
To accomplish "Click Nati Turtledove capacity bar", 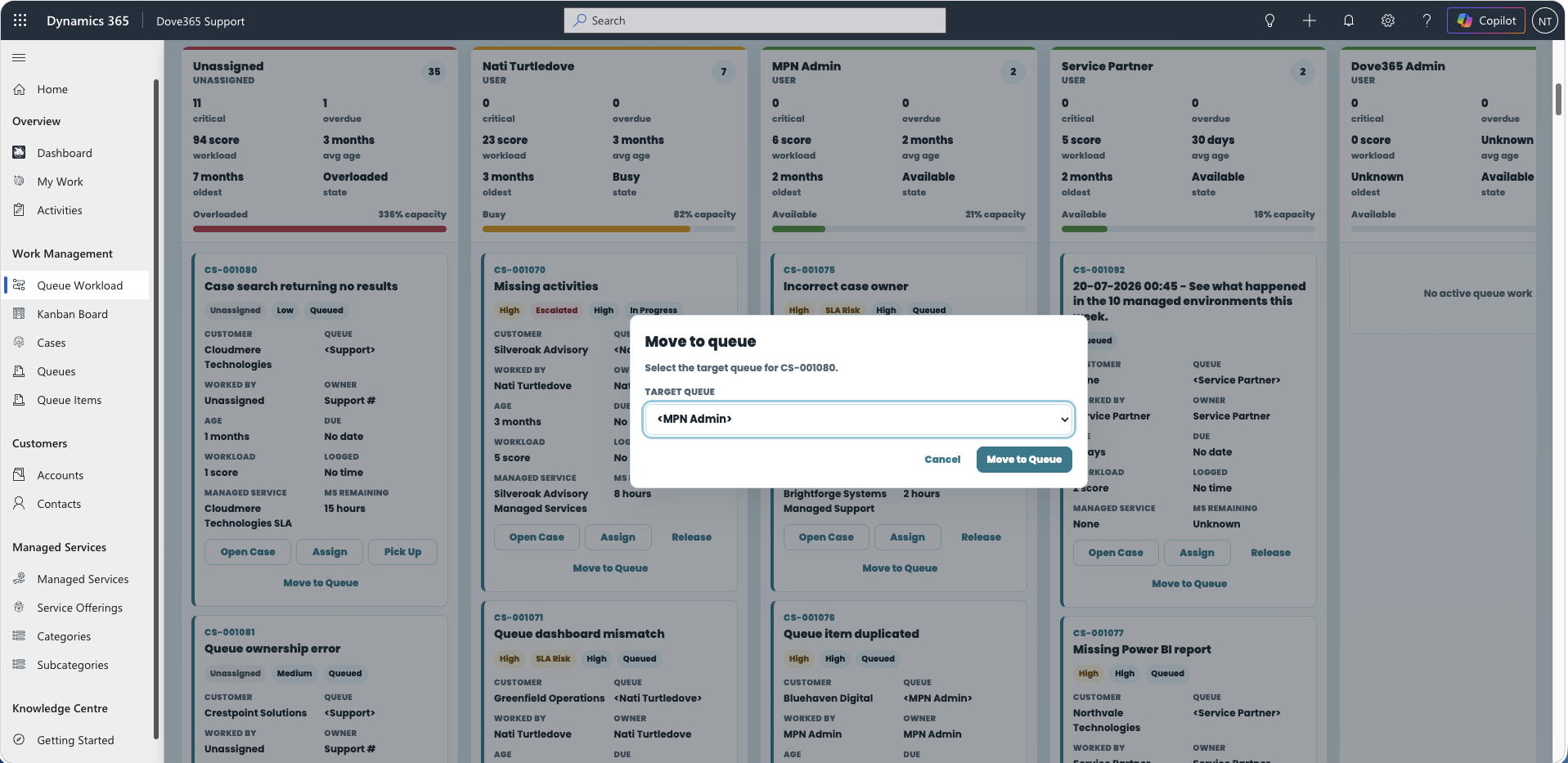I will point(609,229).
